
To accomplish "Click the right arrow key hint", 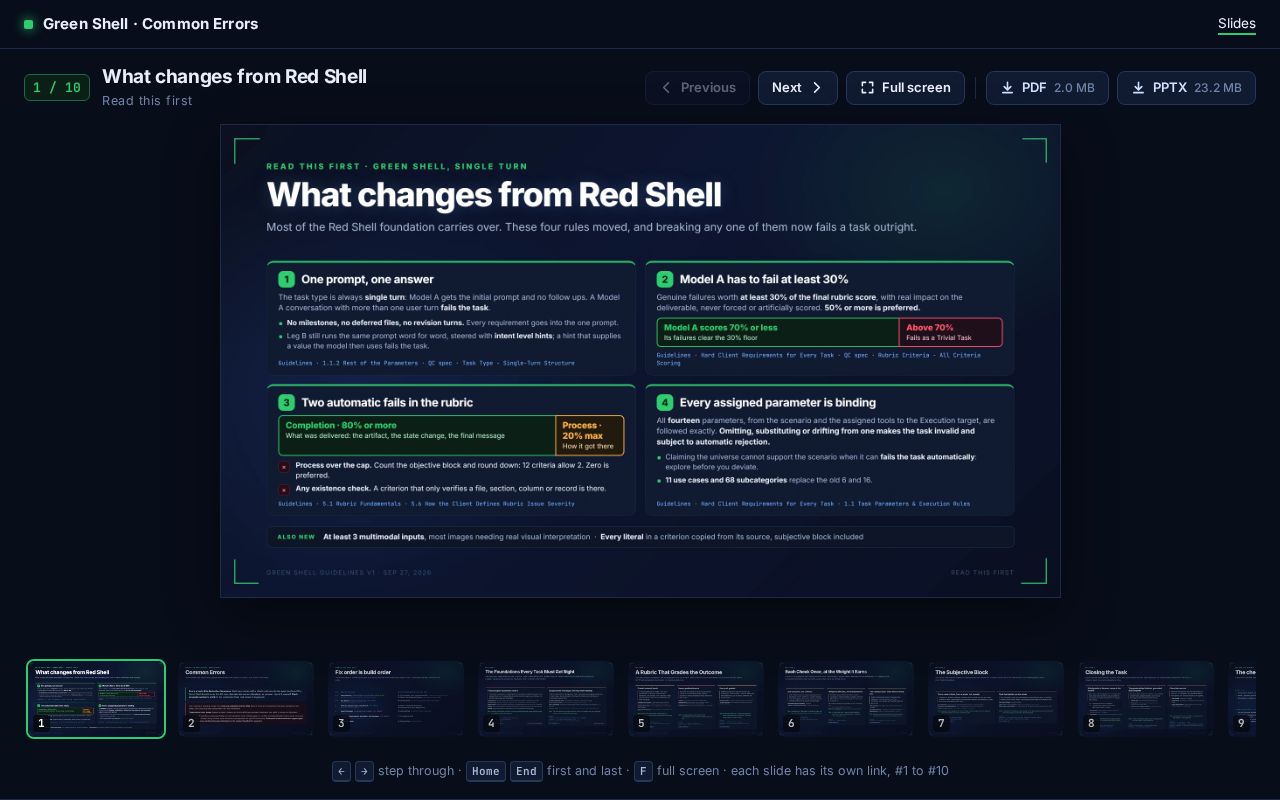I will tap(364, 771).
